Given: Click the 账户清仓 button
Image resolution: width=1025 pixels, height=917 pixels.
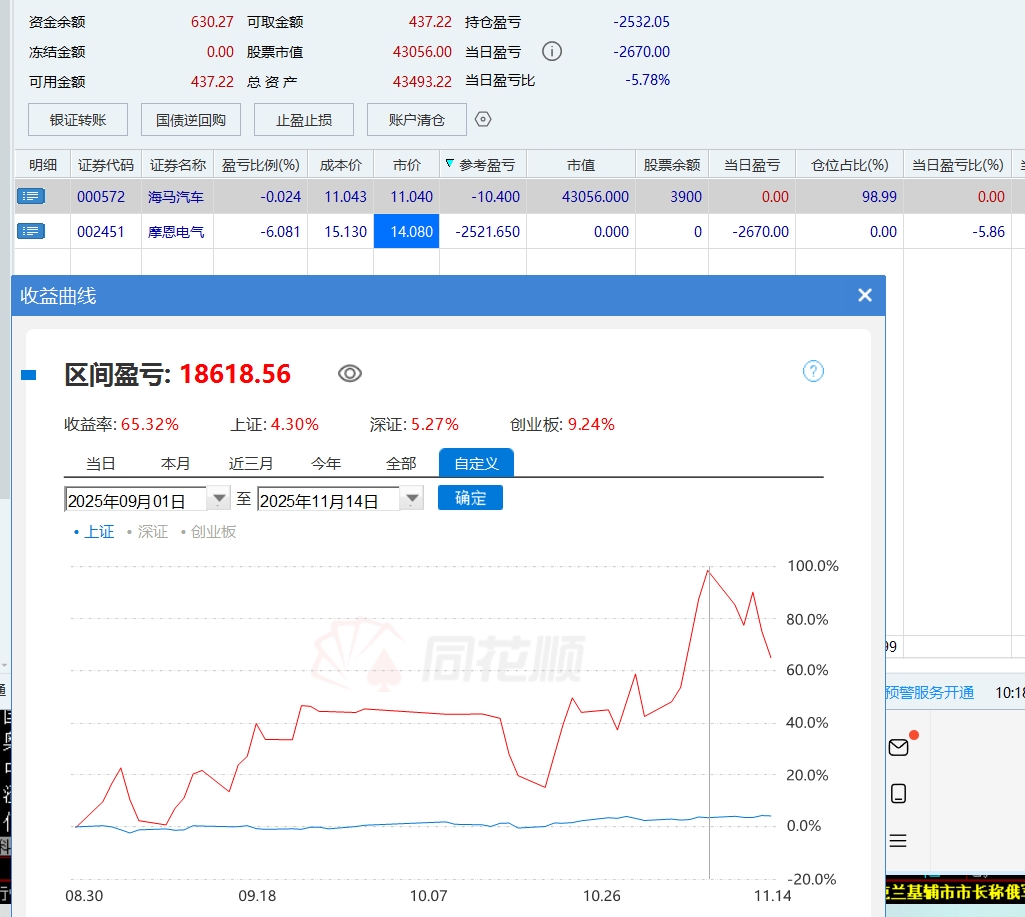Looking at the screenshot, I should click(417, 120).
